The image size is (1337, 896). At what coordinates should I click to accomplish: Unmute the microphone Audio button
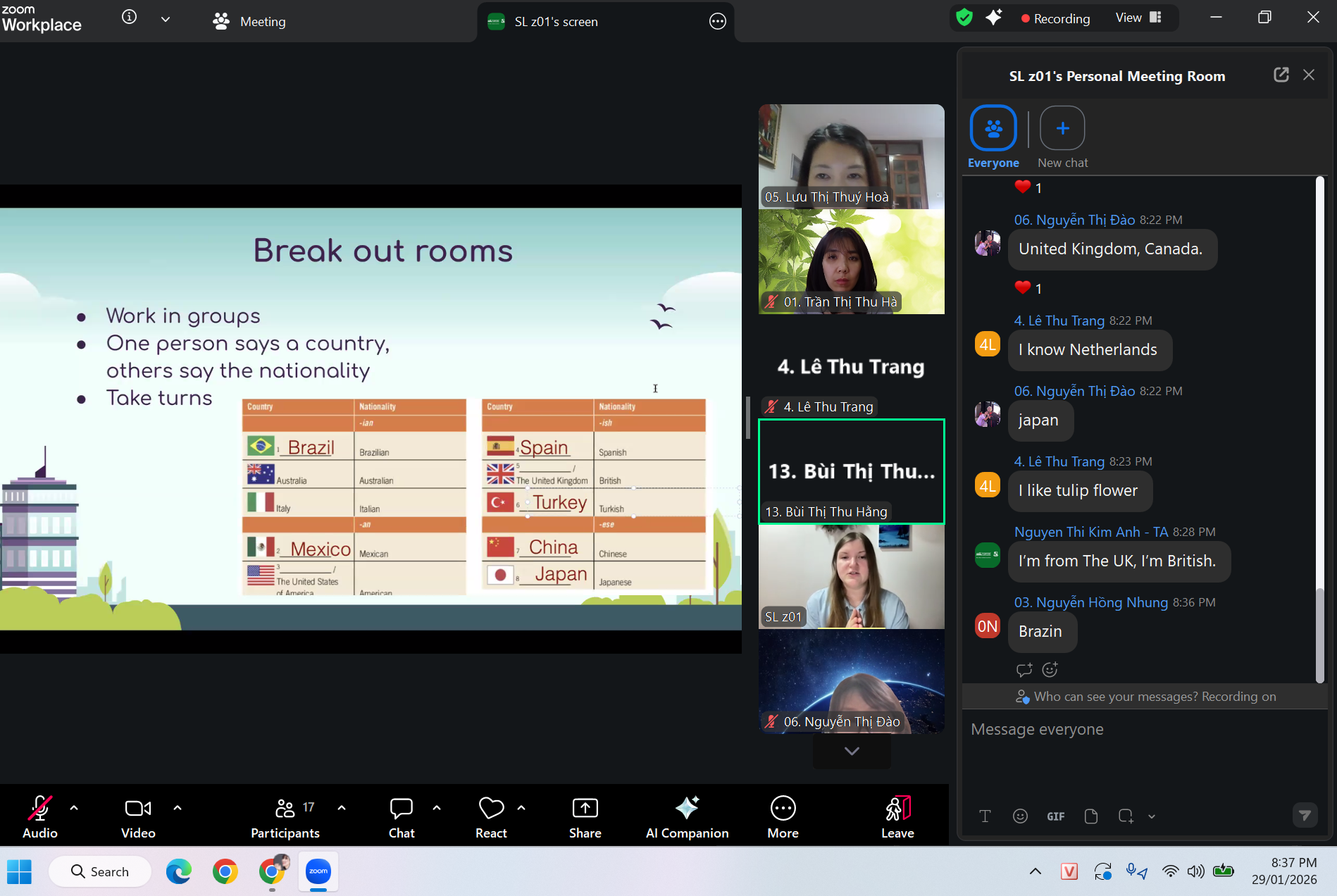[40, 817]
